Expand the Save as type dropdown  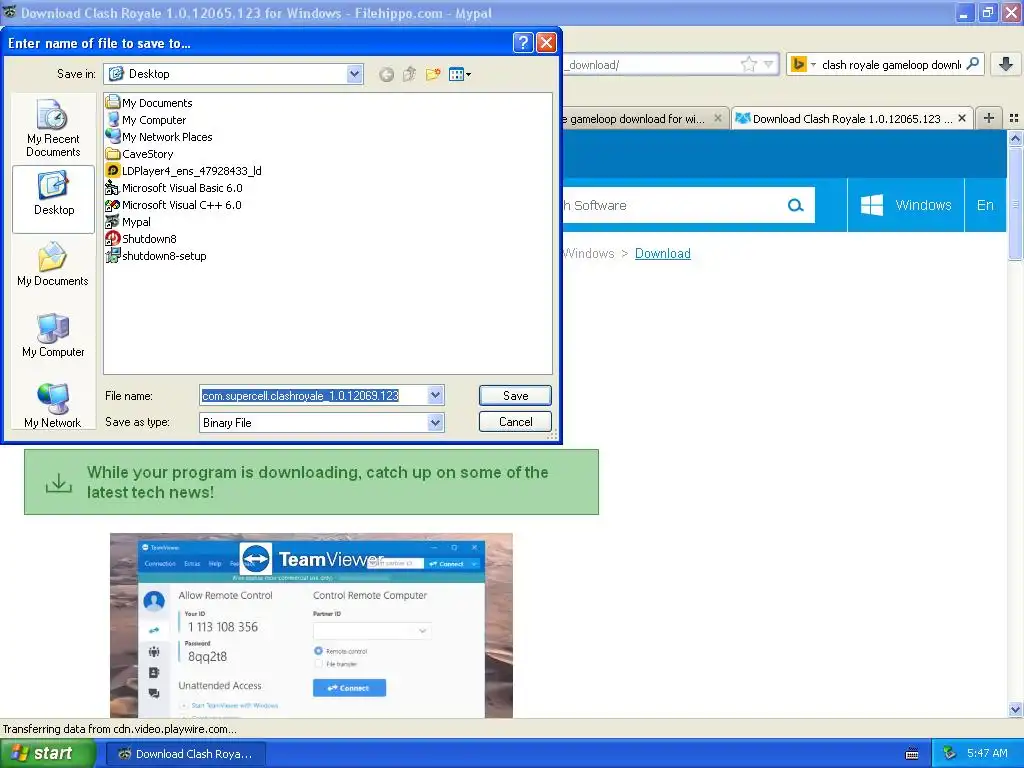(x=436, y=423)
